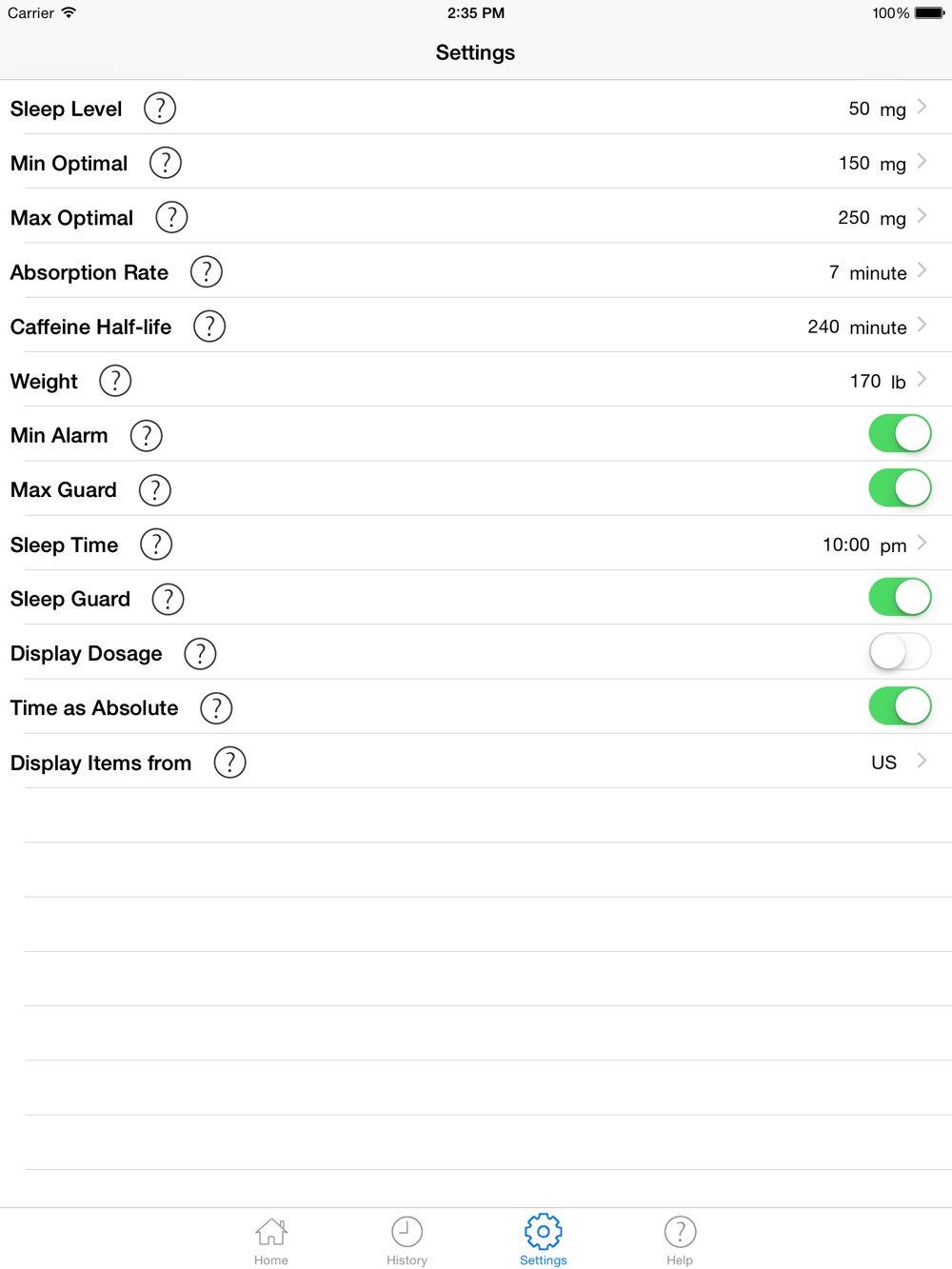Image resolution: width=952 pixels, height=1269 pixels.
Task: Open Sleep Time 10:00 pm chevron
Action: [x=922, y=543]
